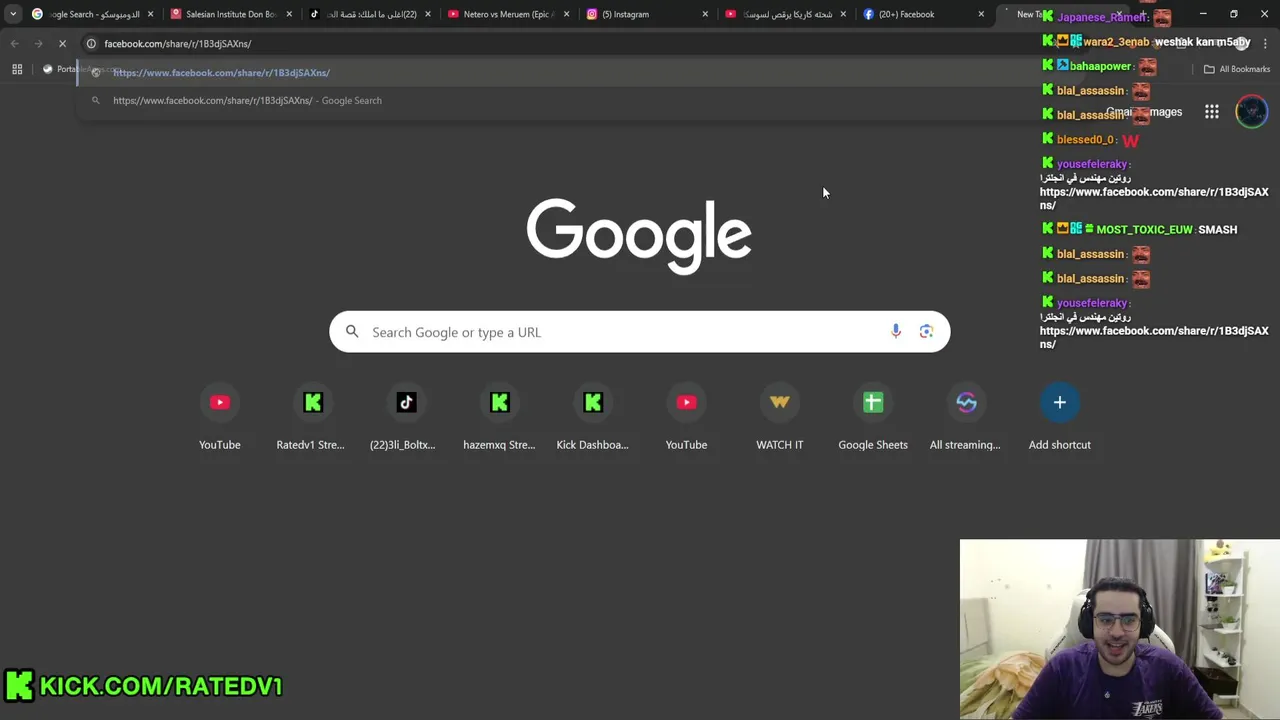Open the Kick Dashboard shortcut
This screenshot has height=720, width=1280.
click(x=593, y=418)
